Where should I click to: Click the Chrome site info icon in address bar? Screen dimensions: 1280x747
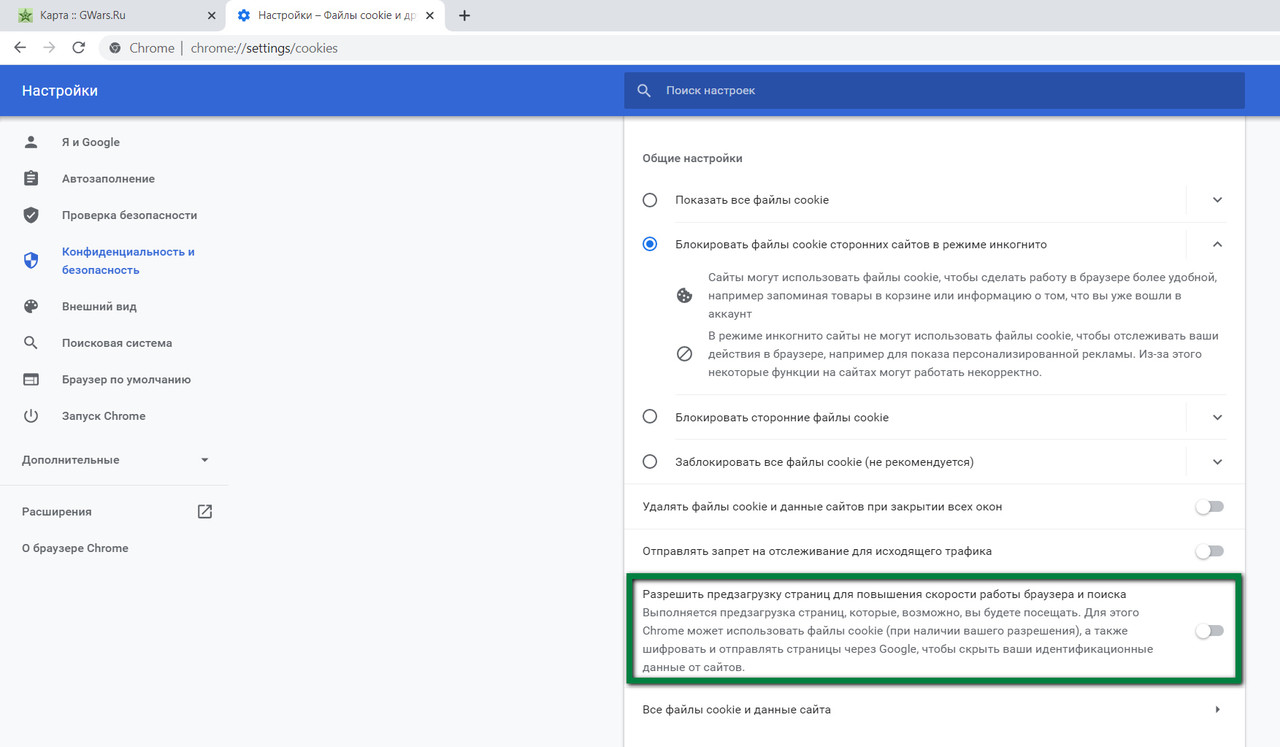pyautogui.click(x=115, y=48)
